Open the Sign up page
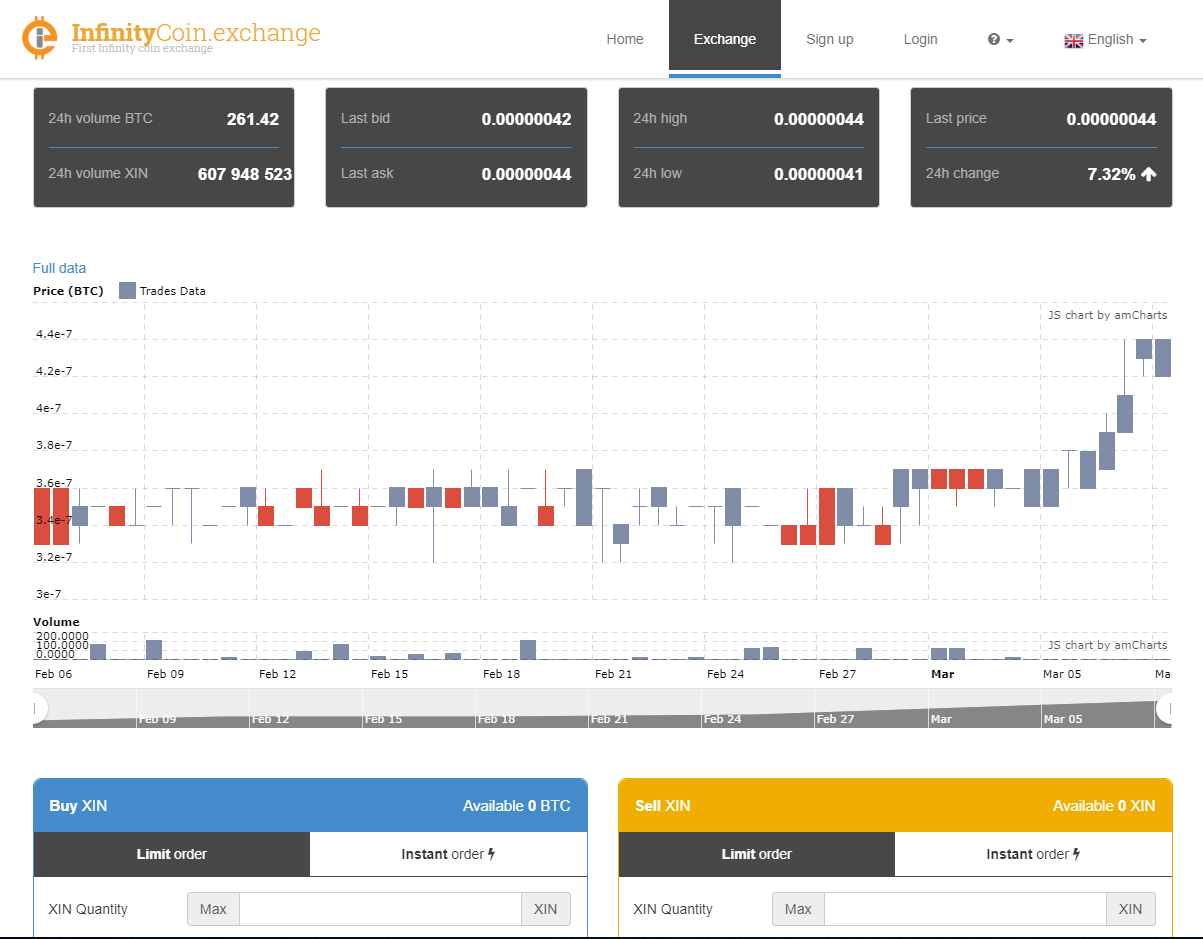Viewport: 1203px width, 939px height. (830, 39)
